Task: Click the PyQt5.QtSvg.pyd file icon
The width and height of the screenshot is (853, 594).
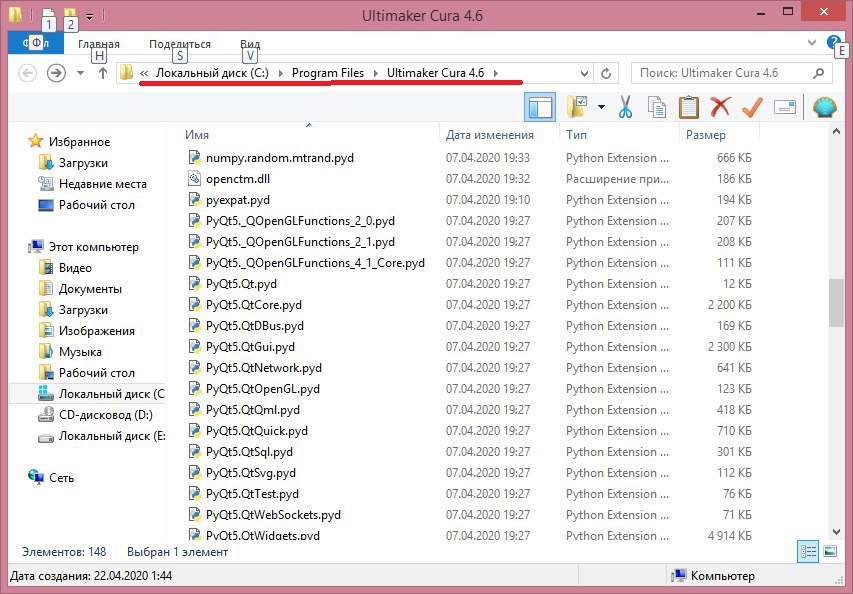Action: (x=194, y=473)
